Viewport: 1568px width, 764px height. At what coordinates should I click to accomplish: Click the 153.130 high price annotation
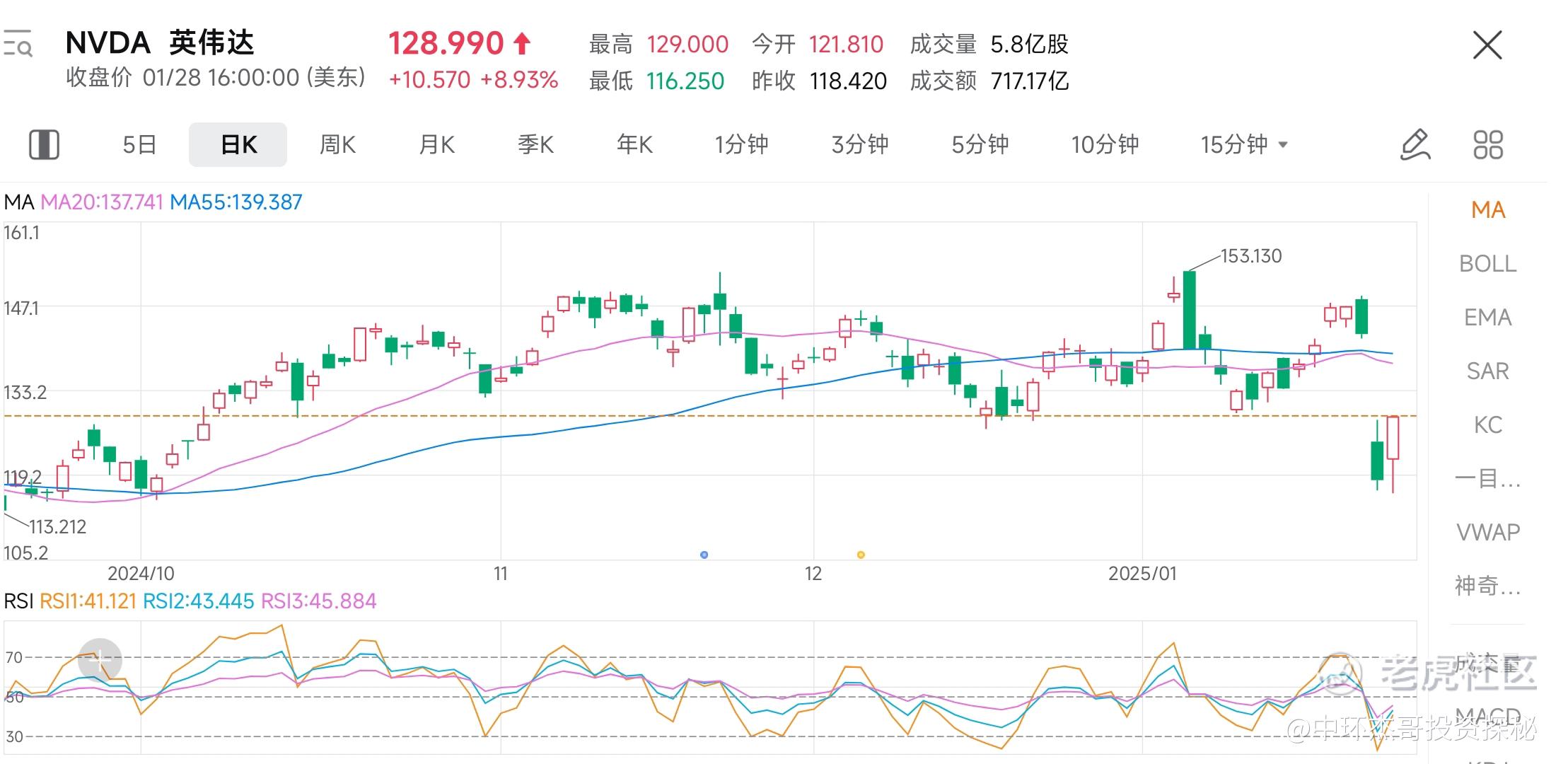[x=1250, y=256]
